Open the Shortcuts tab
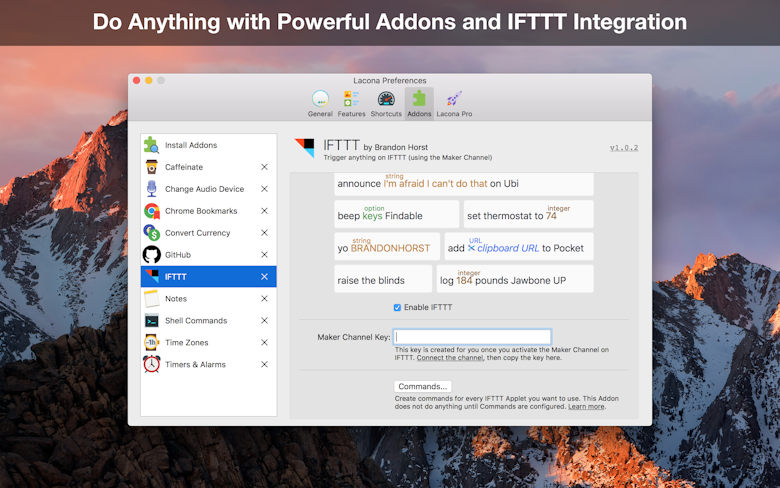The image size is (780, 488). tap(386, 103)
